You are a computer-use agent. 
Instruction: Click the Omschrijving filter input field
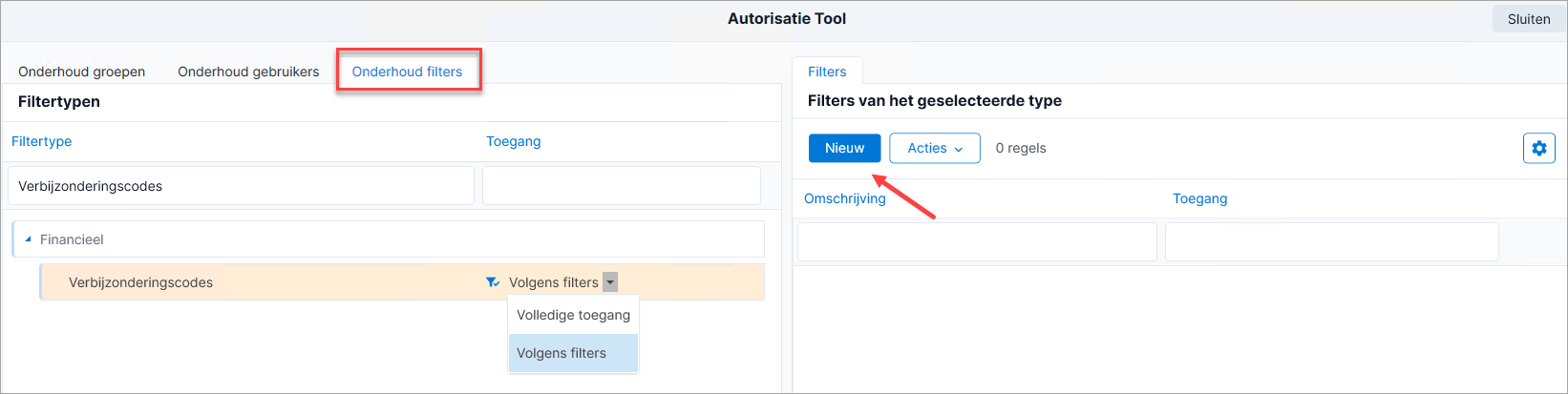point(977,242)
